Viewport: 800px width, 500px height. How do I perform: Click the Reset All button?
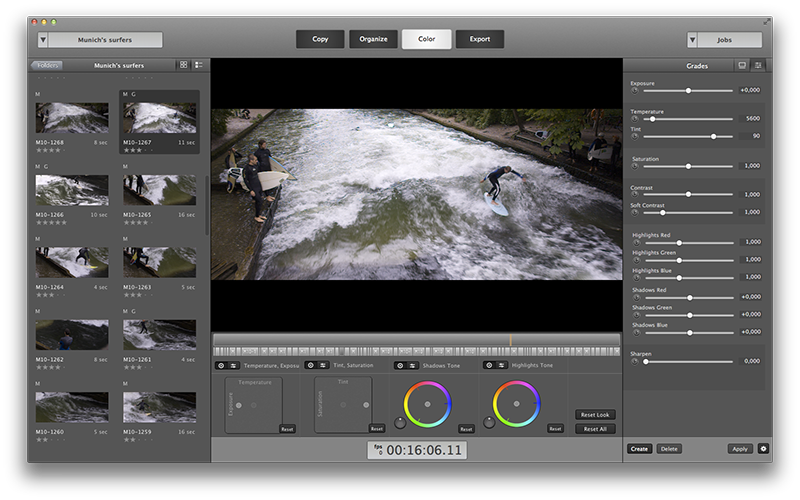[595, 429]
